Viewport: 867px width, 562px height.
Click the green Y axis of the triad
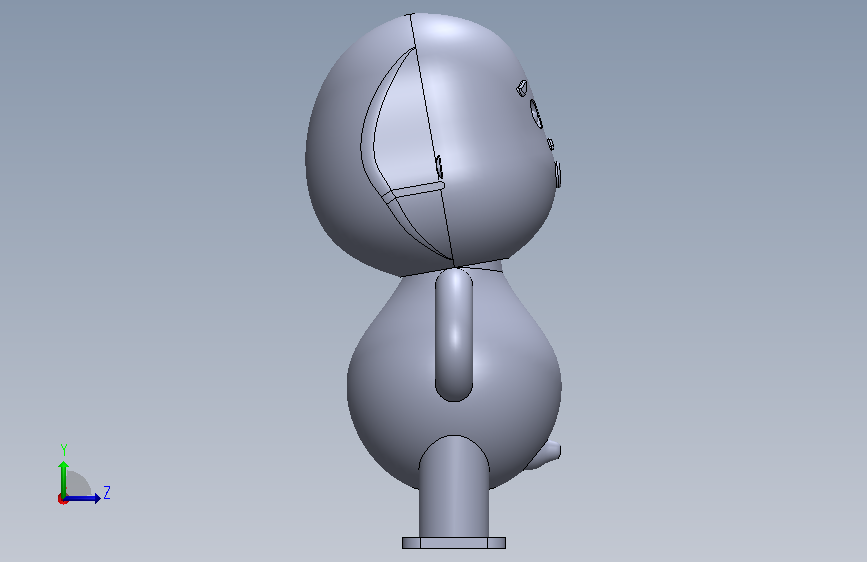tap(64, 478)
